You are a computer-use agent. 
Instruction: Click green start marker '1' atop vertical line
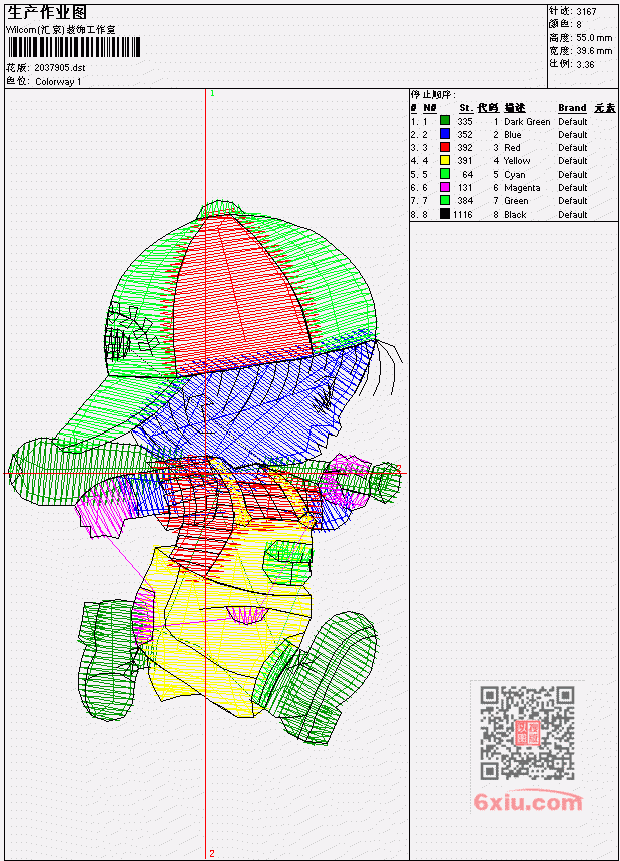coord(212,94)
